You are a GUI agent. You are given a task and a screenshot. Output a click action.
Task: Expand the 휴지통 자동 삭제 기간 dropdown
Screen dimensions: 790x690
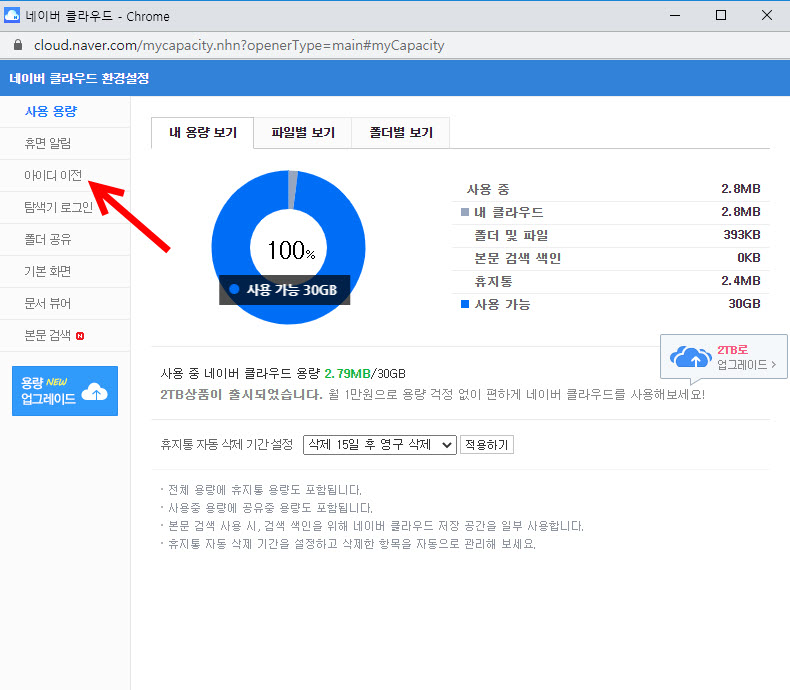380,445
